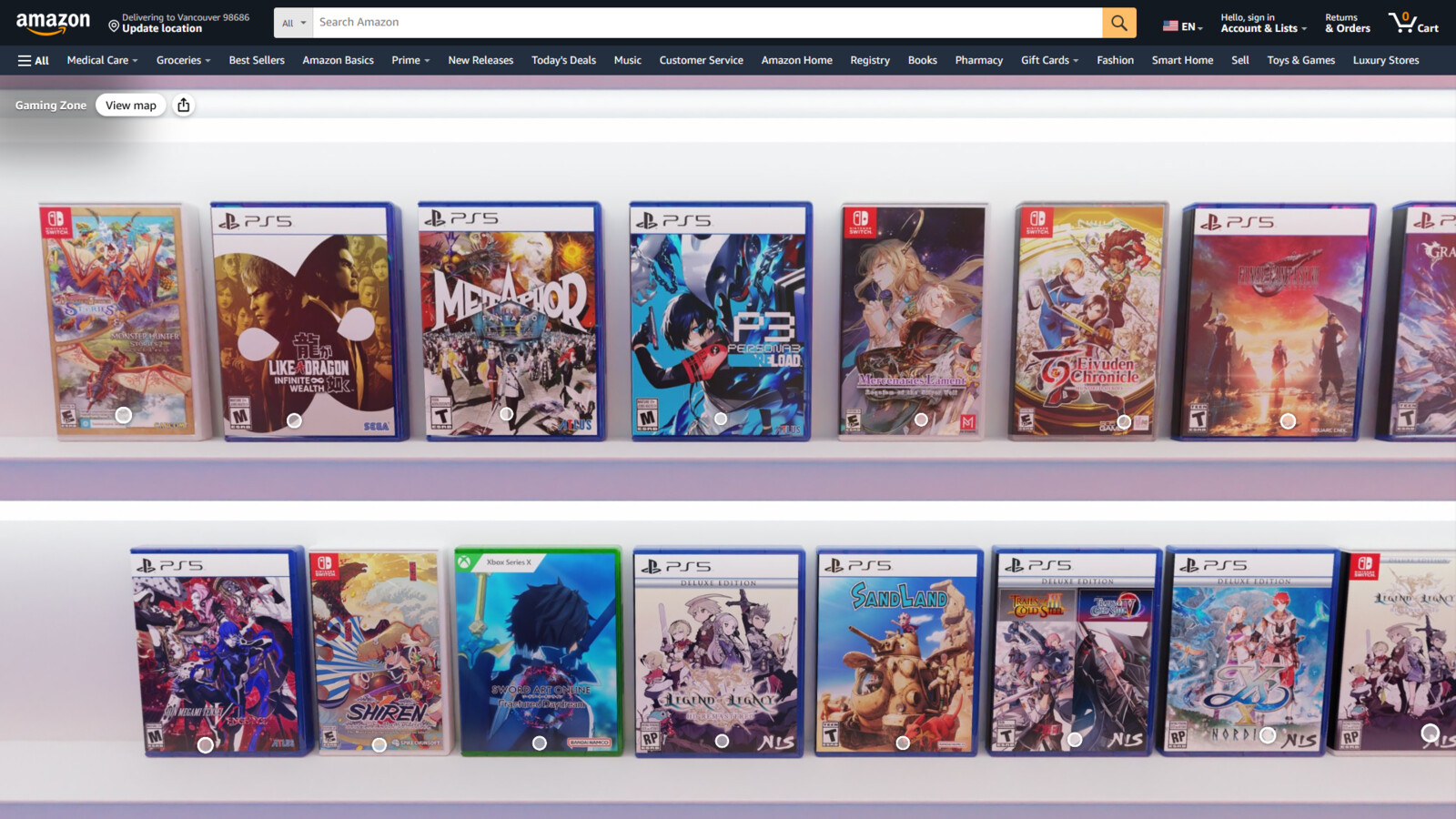Click hotspot dot on Ys X Nordics
The image size is (1456, 819).
pos(1268,735)
